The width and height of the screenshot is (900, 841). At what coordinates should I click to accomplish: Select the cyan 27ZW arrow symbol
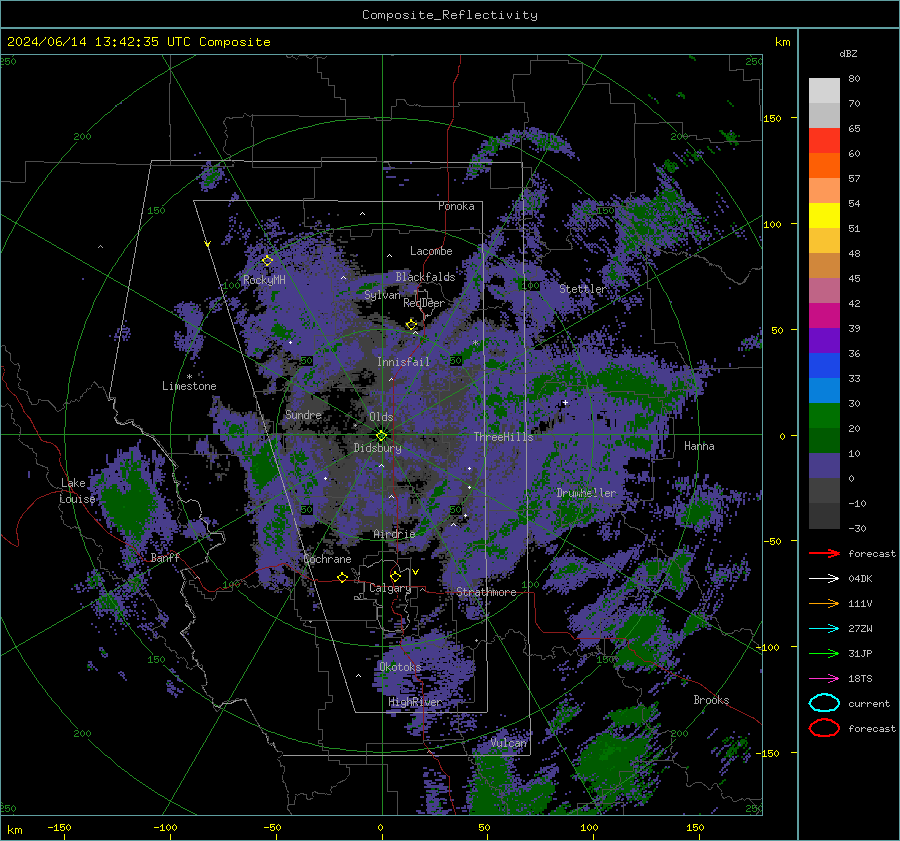pos(824,629)
